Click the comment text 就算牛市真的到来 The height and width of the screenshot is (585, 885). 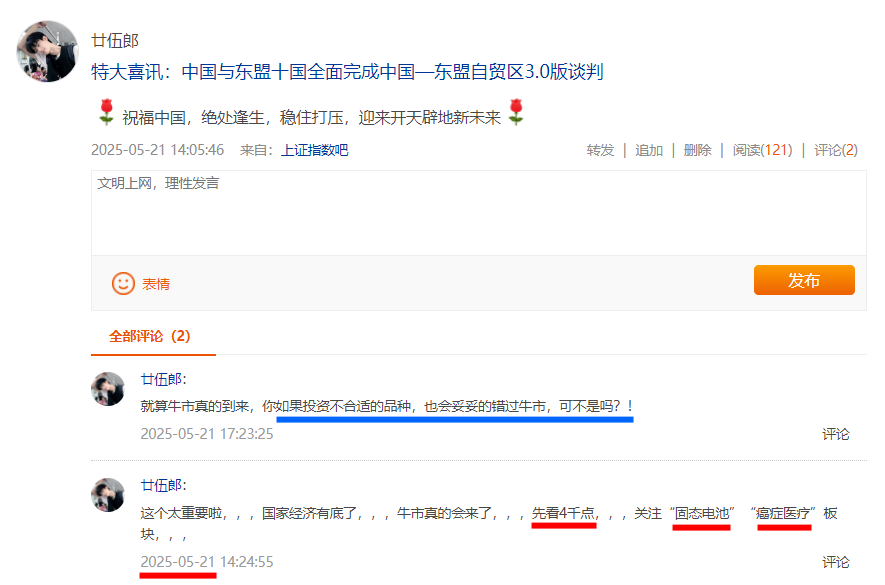(195, 406)
